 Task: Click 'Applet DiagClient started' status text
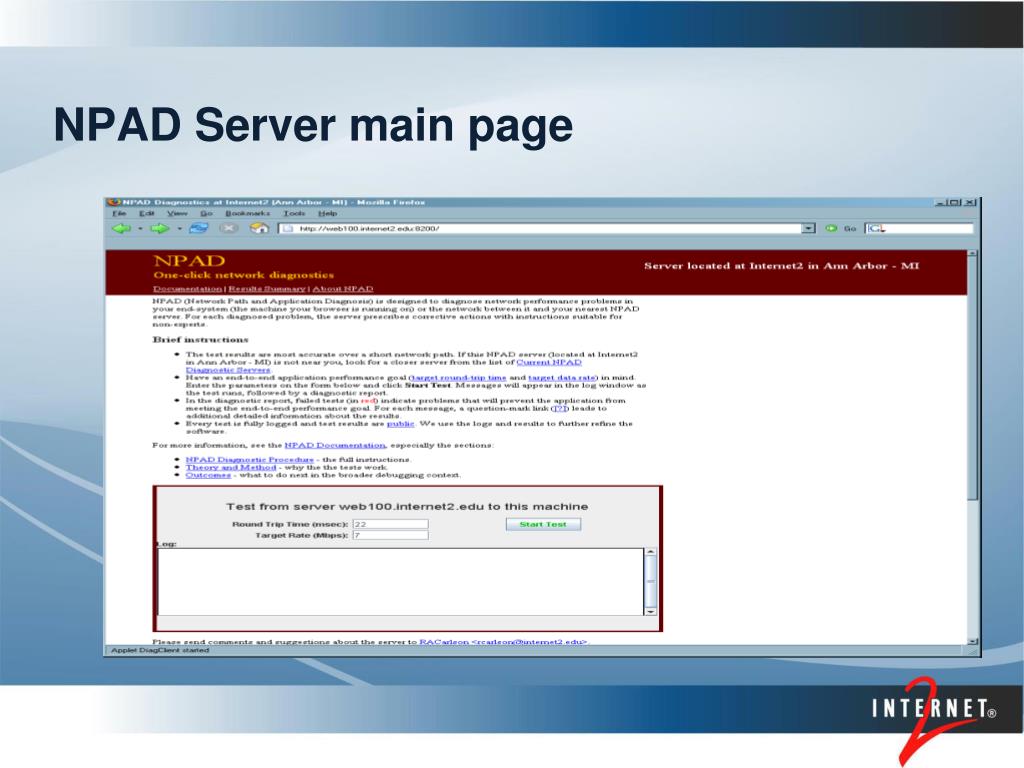160,650
